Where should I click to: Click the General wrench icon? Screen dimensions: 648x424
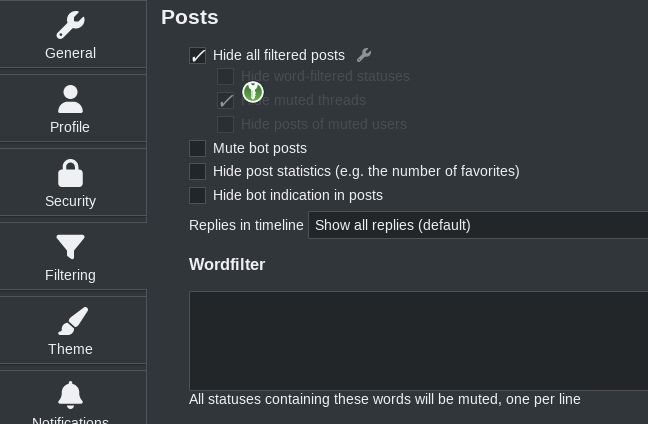tap(70, 25)
